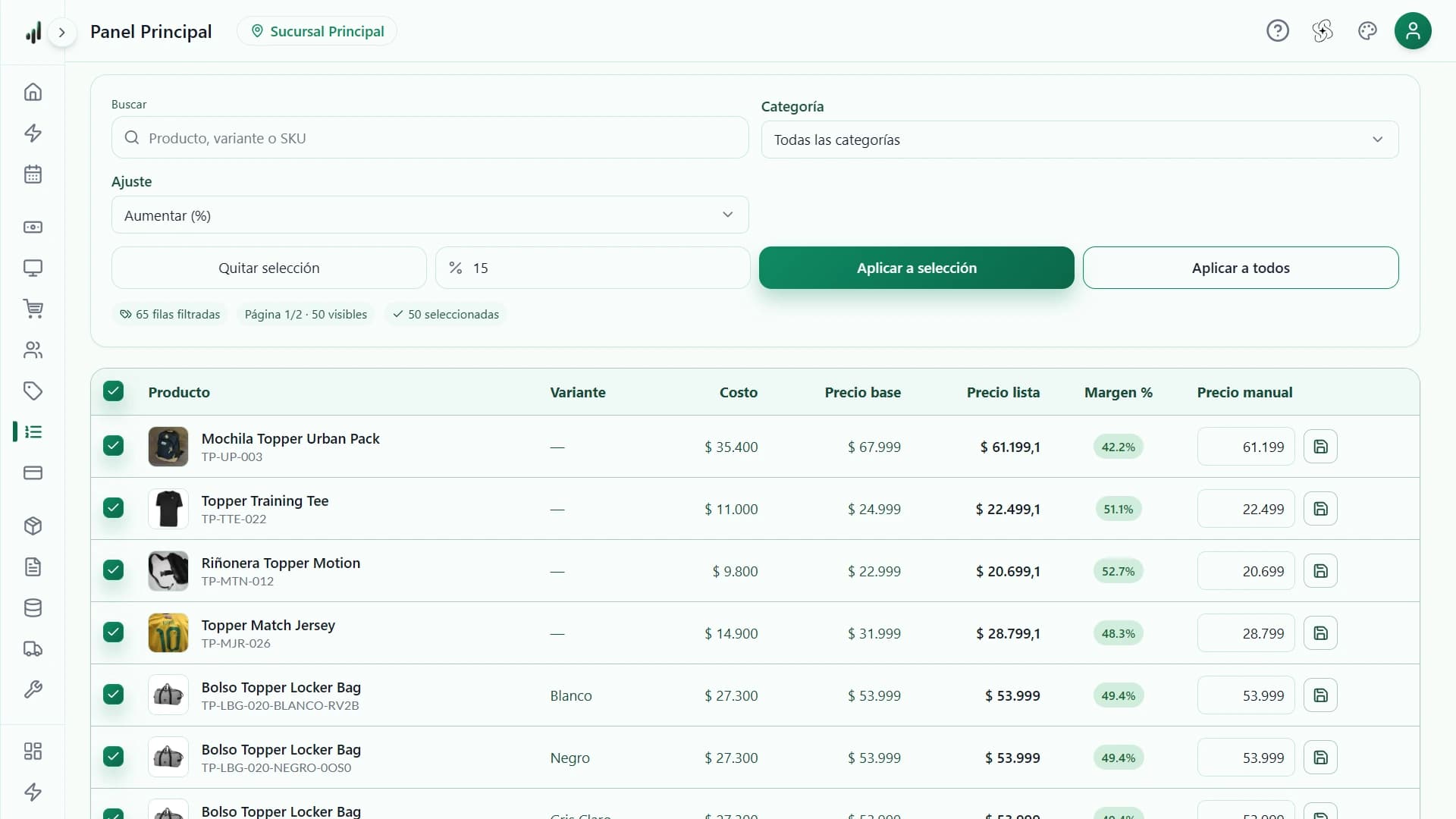This screenshot has height=819, width=1456.
Task: Click the 42.2% margin badge
Action: (1118, 447)
